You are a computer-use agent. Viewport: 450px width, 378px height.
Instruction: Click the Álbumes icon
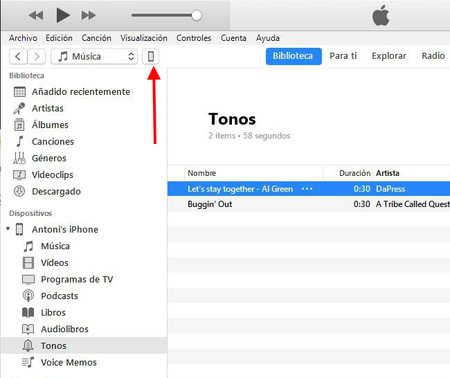(19, 125)
